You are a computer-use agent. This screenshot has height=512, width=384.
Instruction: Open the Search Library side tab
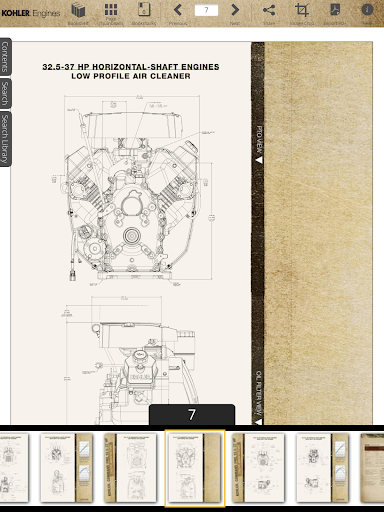[x=5, y=139]
